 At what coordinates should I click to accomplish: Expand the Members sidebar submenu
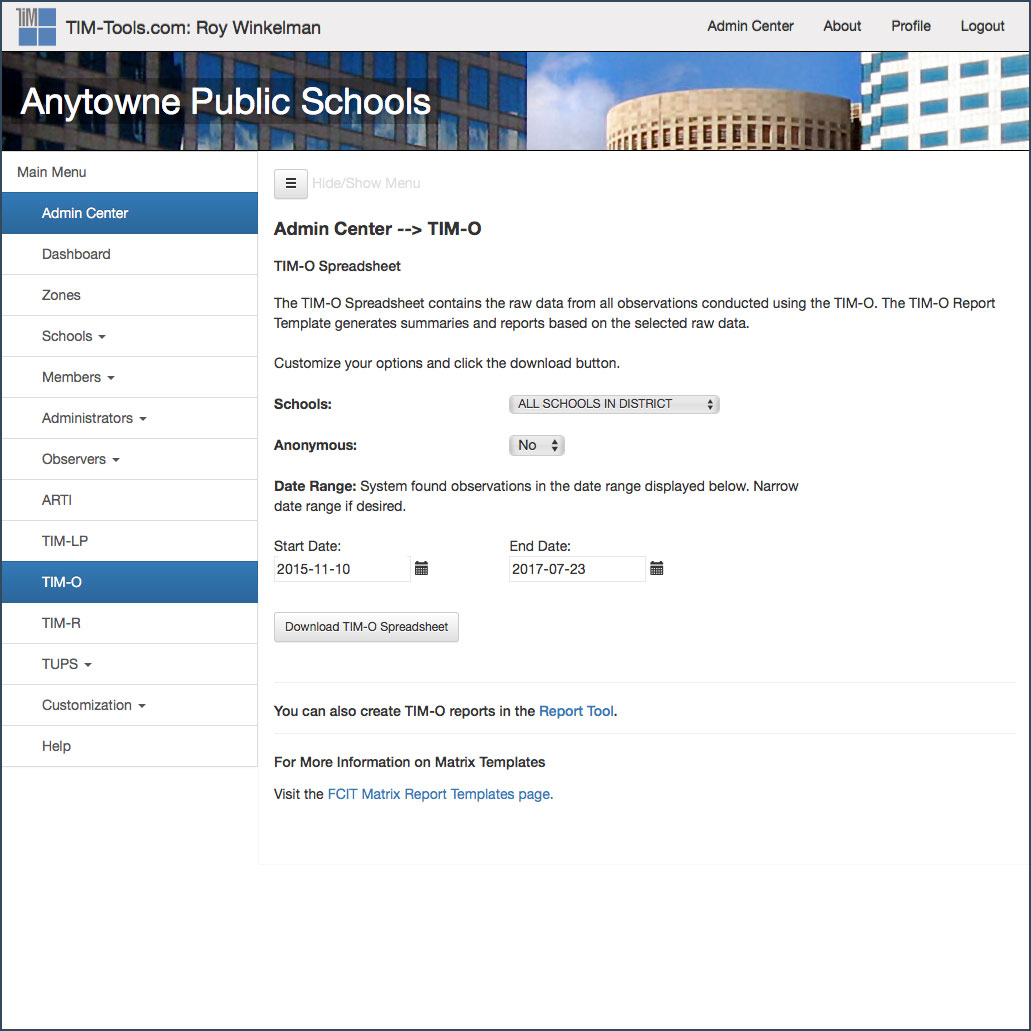coord(130,377)
